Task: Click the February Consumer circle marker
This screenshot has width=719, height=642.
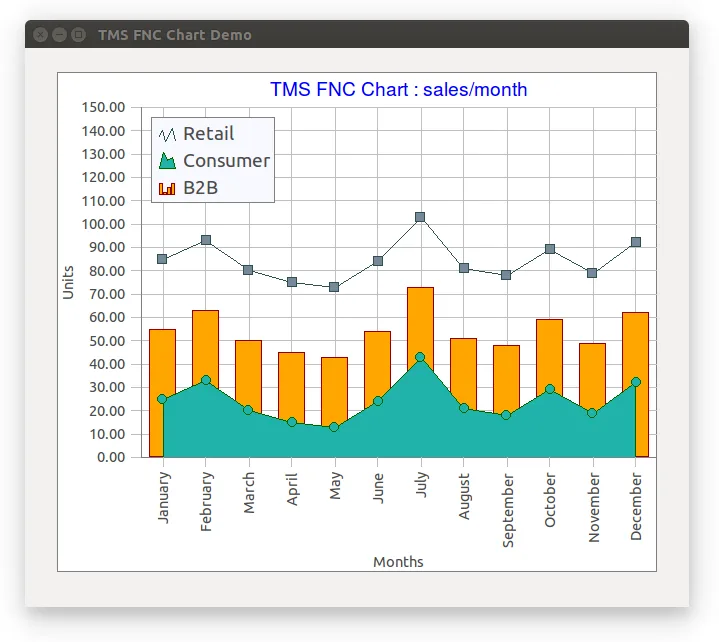Action: click(206, 380)
